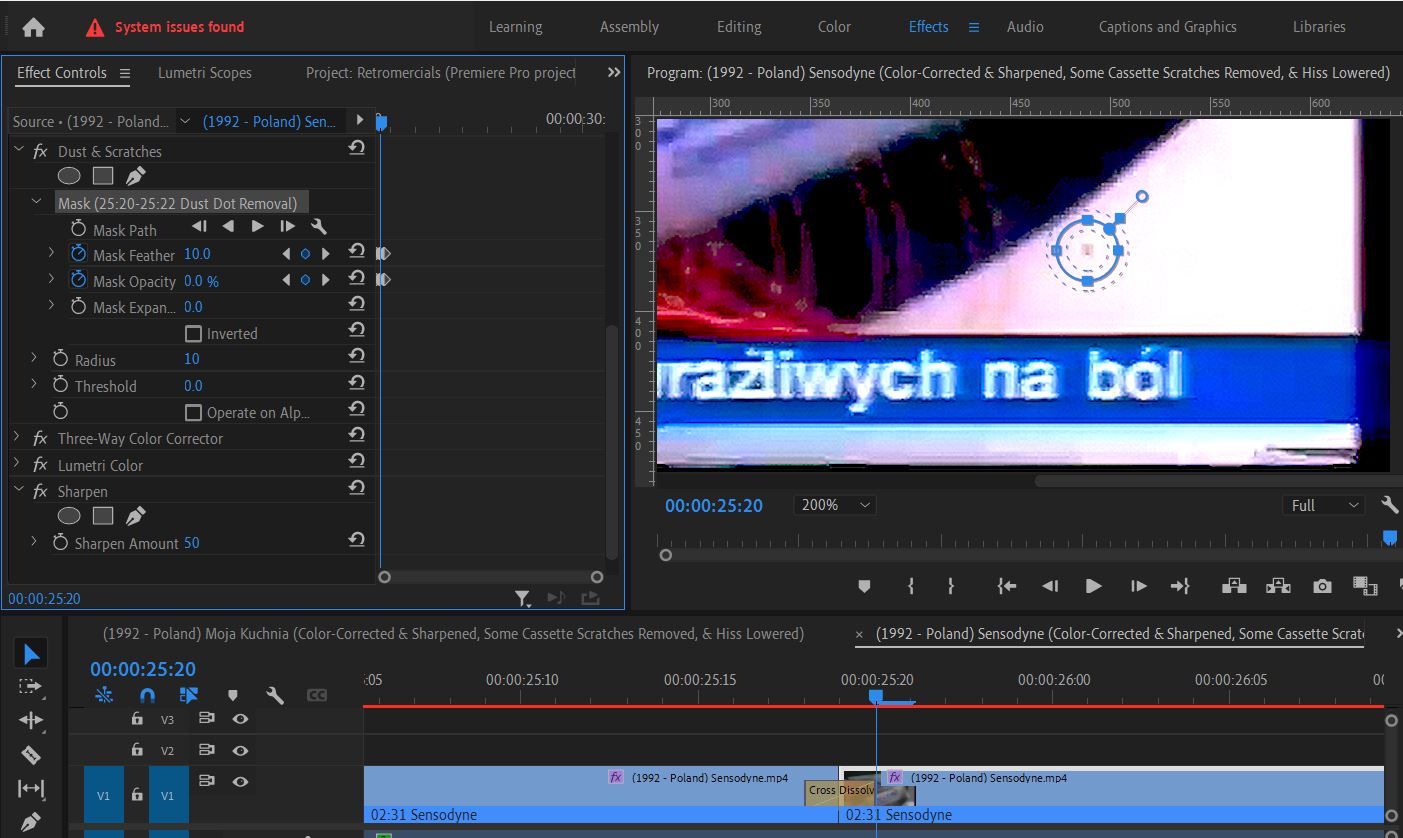Viewport: 1403px width, 838px height.
Task: Select the Cross Dissolve transition on timeline
Action: [840, 790]
